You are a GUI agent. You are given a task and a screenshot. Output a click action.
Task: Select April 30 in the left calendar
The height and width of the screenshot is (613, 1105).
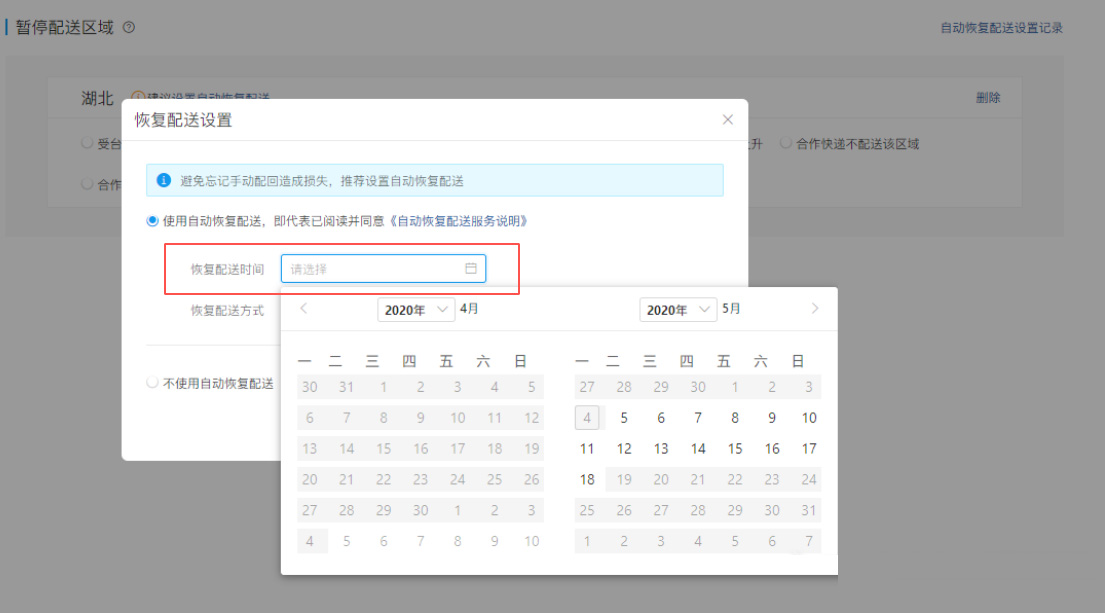tap(420, 510)
